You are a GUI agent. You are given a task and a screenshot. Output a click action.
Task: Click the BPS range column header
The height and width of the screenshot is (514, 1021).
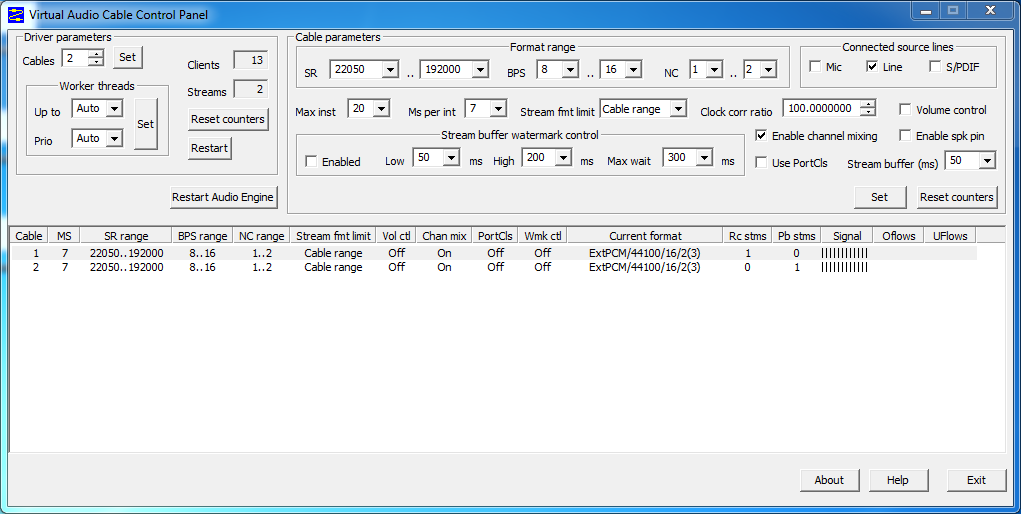tap(203, 236)
